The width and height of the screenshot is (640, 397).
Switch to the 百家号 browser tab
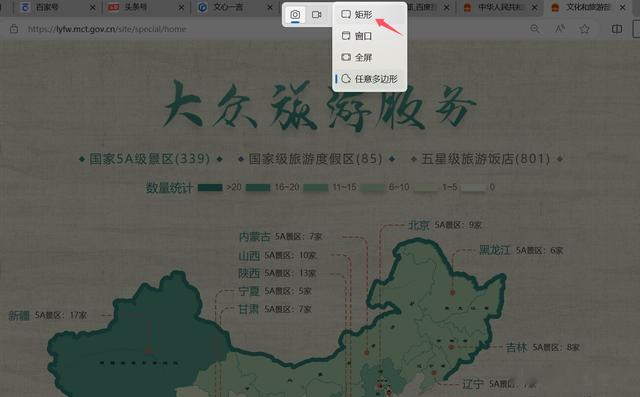click(57, 7)
